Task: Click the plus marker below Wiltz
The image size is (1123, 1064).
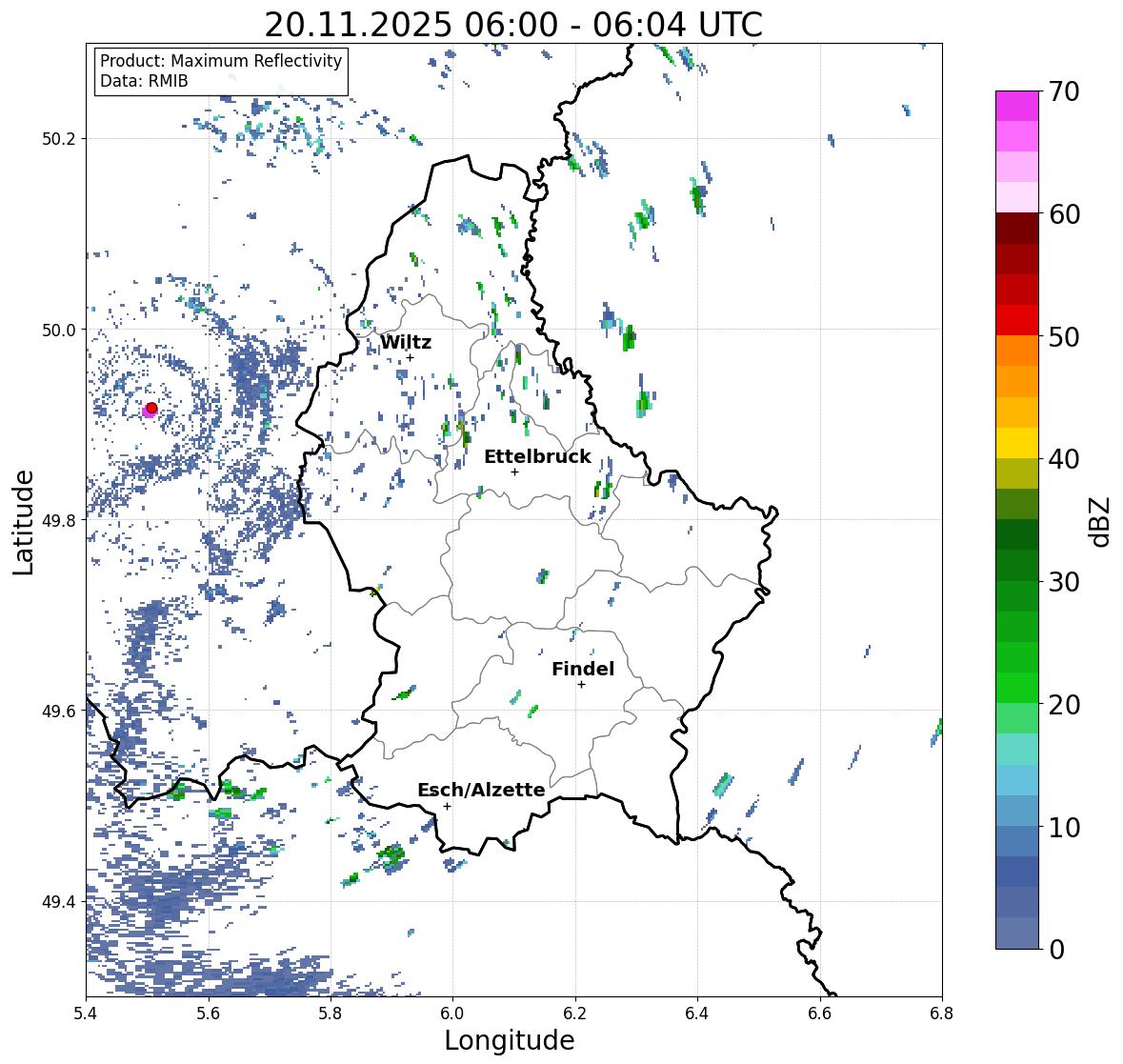Action: point(410,357)
